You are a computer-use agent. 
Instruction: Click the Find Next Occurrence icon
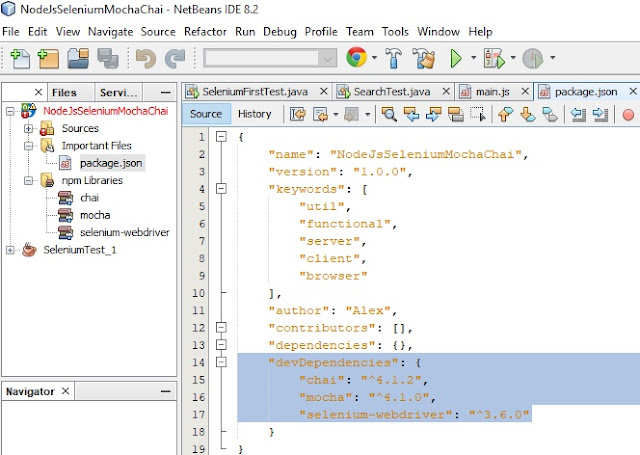pos(433,115)
